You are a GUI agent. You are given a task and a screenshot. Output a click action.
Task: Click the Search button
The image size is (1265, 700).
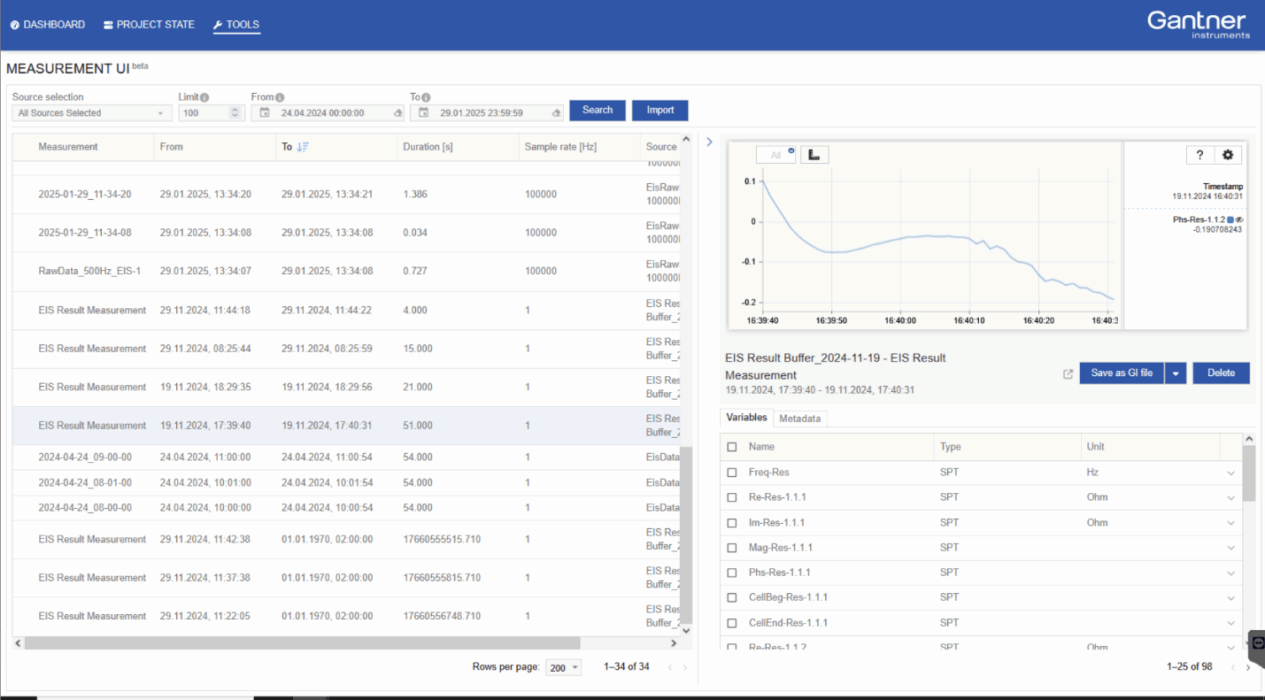[x=597, y=110]
